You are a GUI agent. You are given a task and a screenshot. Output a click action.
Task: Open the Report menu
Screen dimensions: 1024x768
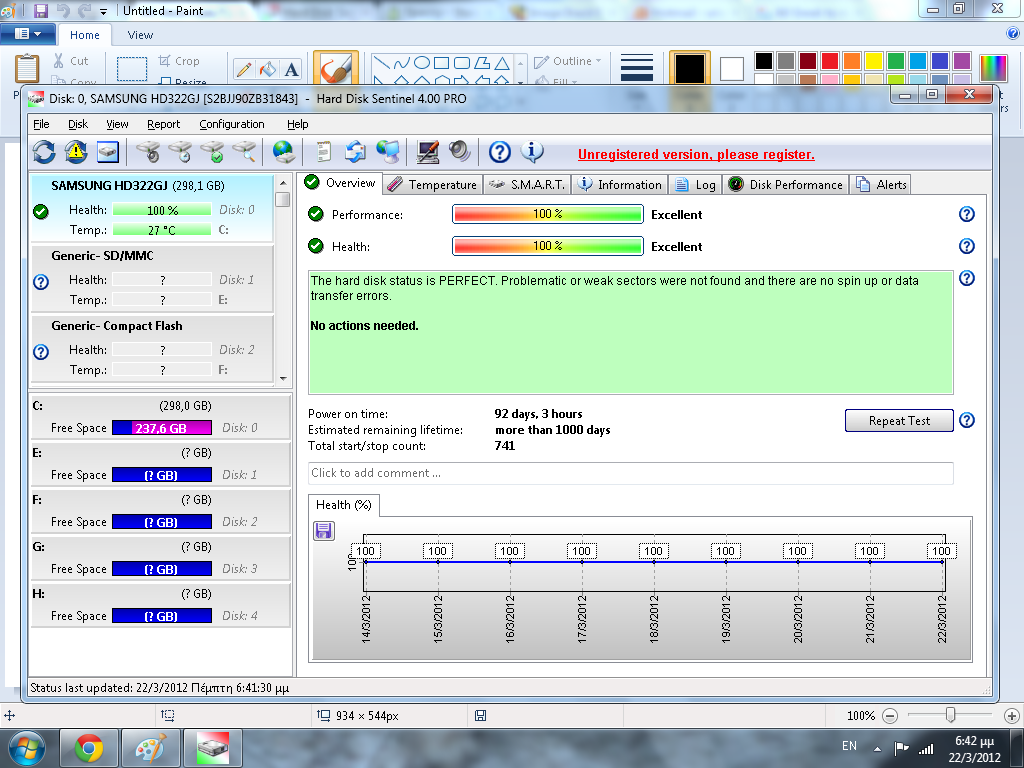pos(163,124)
